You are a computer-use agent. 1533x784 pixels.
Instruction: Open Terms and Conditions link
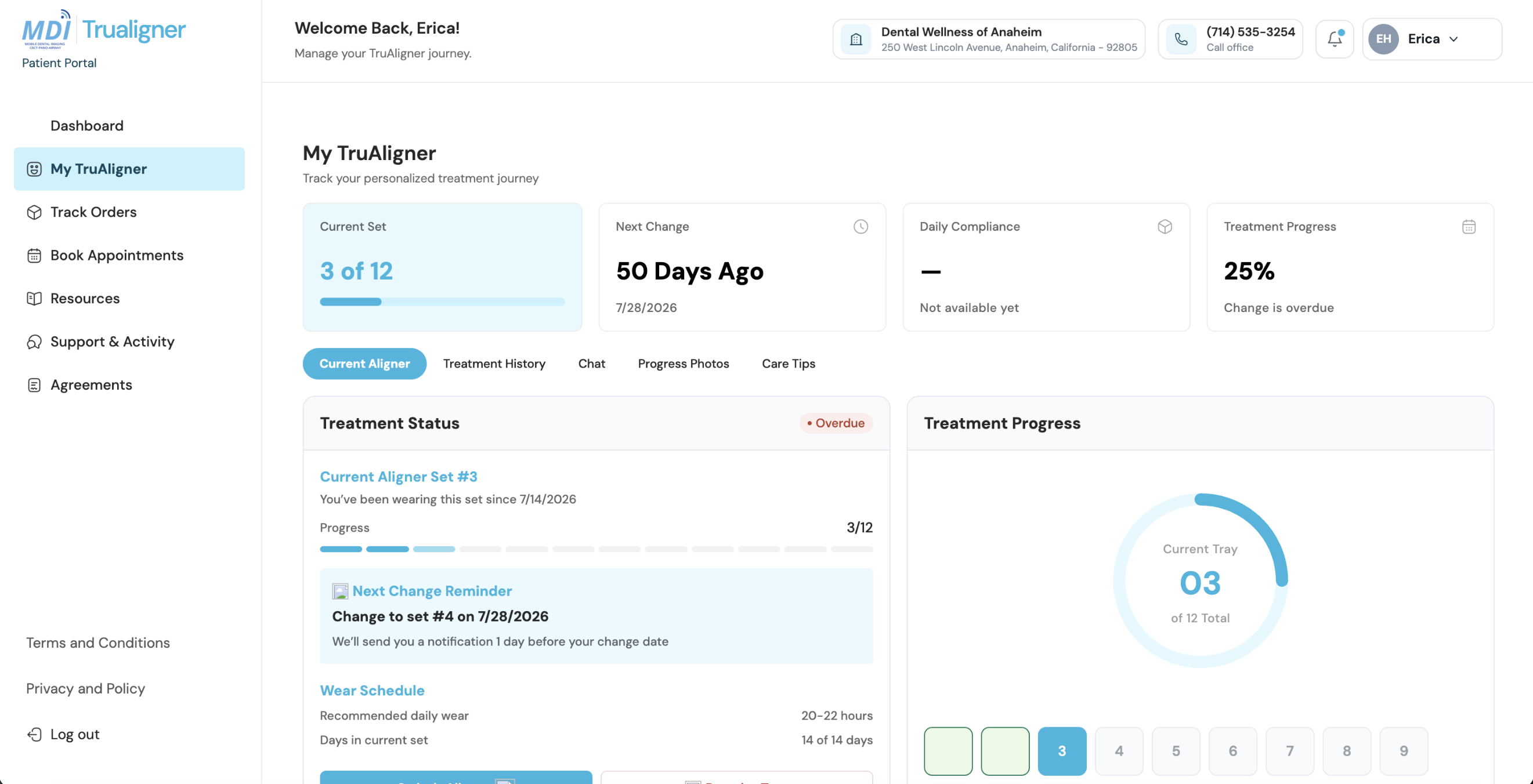[97, 643]
